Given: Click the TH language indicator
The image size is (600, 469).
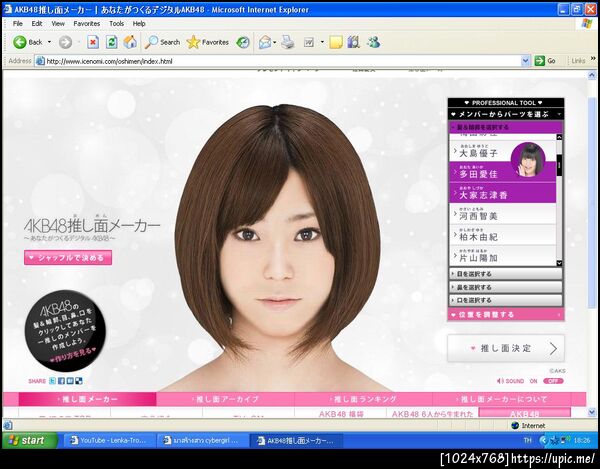Looking at the screenshot, I should (x=527, y=441).
